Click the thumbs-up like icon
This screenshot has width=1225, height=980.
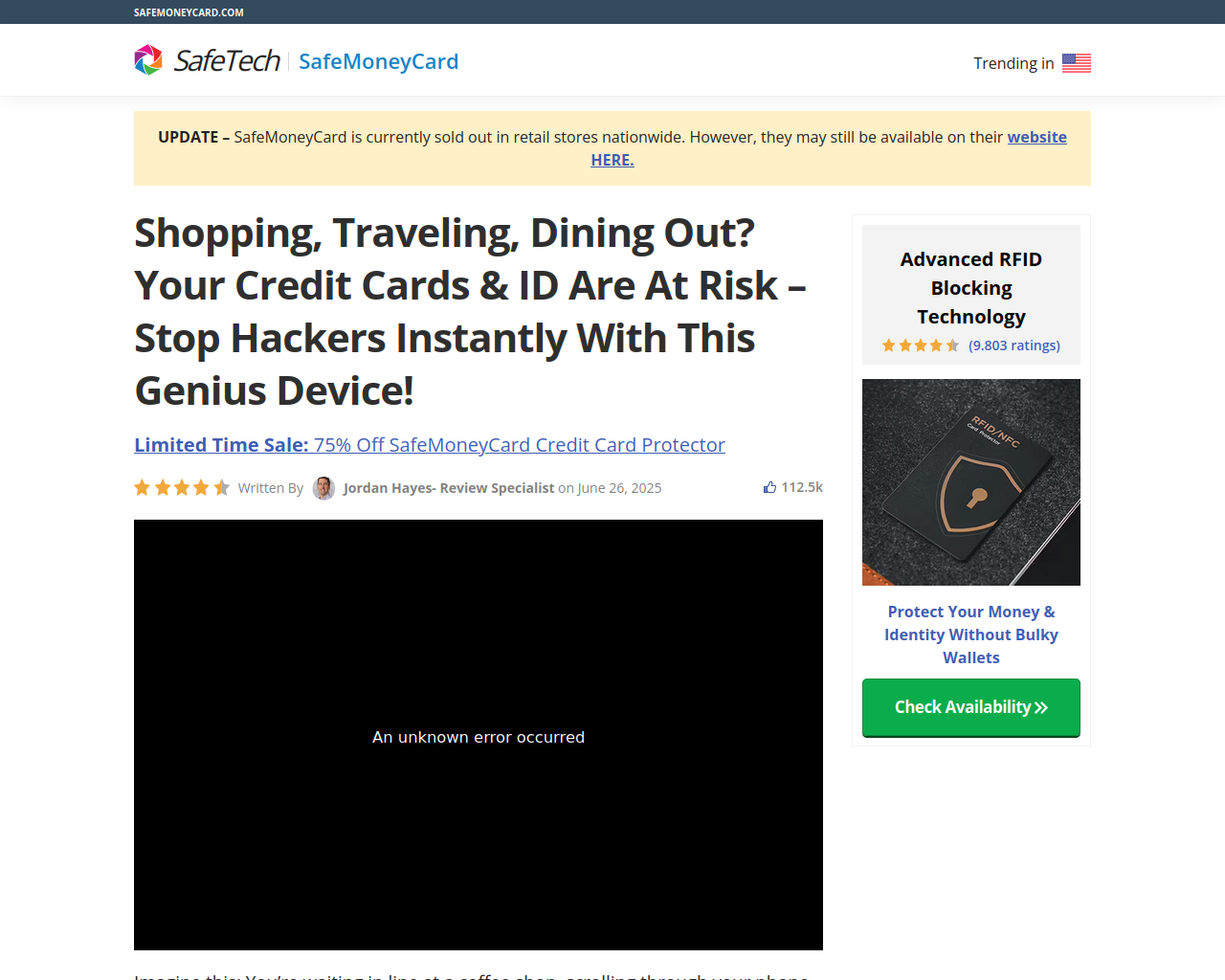(x=769, y=487)
